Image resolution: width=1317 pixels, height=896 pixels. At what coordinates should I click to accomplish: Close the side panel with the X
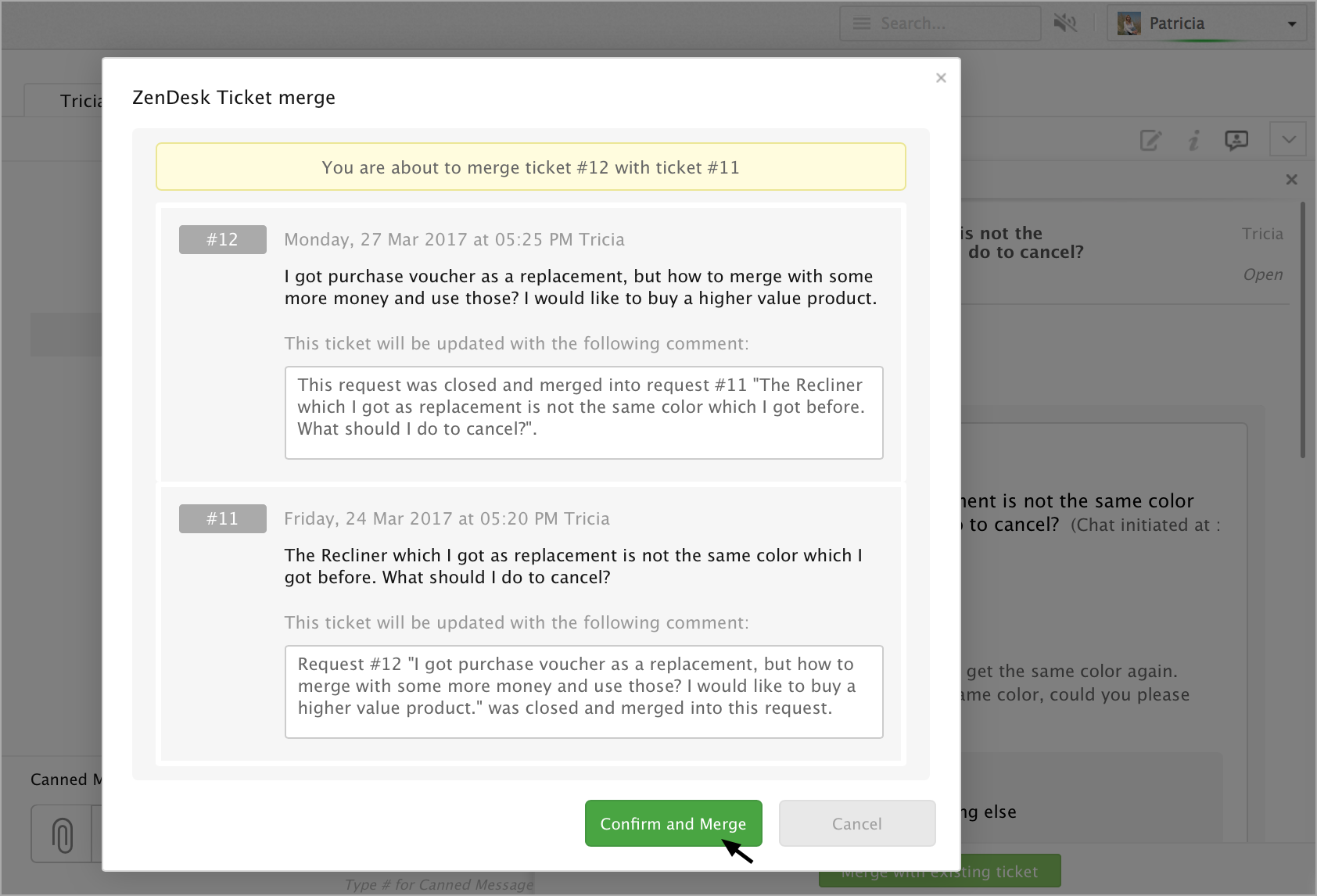[1292, 180]
